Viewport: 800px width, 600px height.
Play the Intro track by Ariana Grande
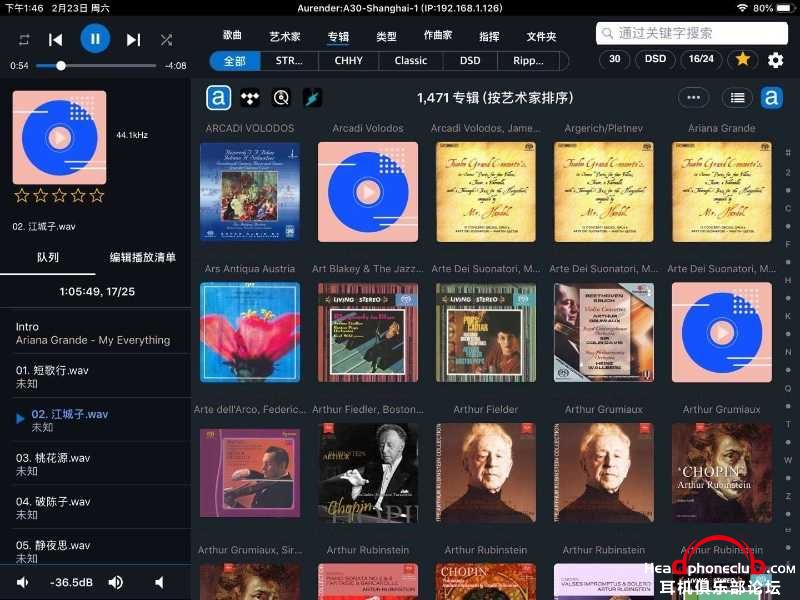click(x=96, y=333)
